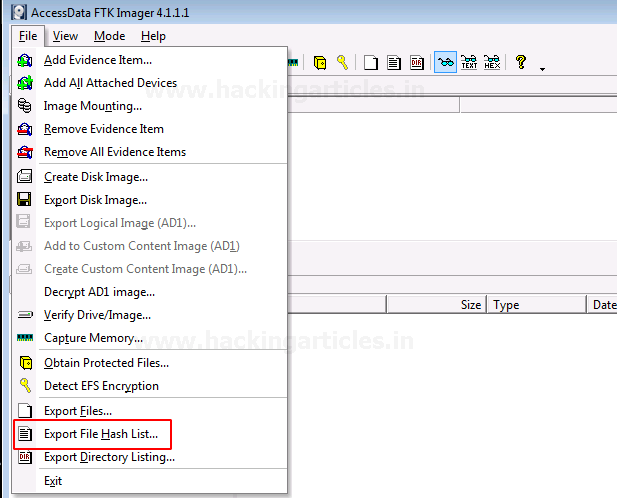Click Obtain Protected Files toolbar button
The image size is (617, 498).
click(320, 63)
